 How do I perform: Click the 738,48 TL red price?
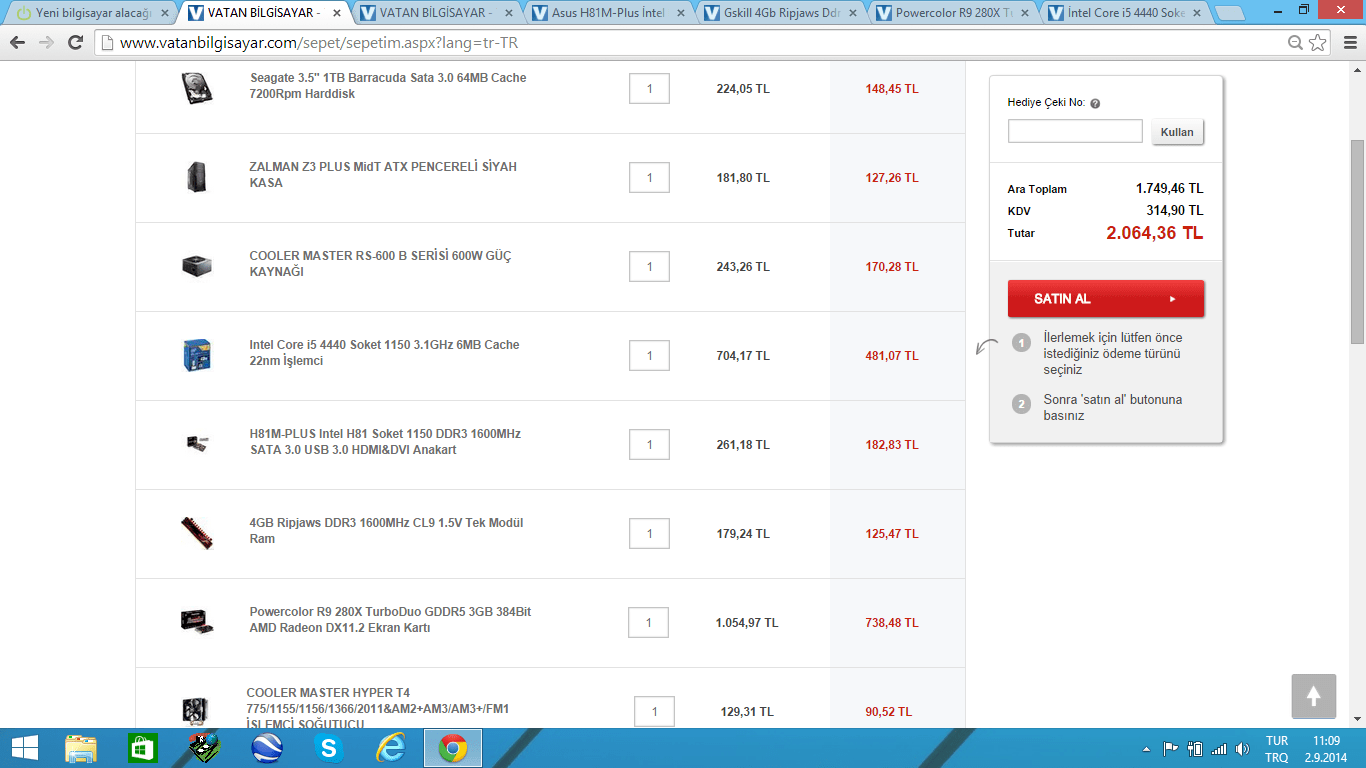(891, 622)
